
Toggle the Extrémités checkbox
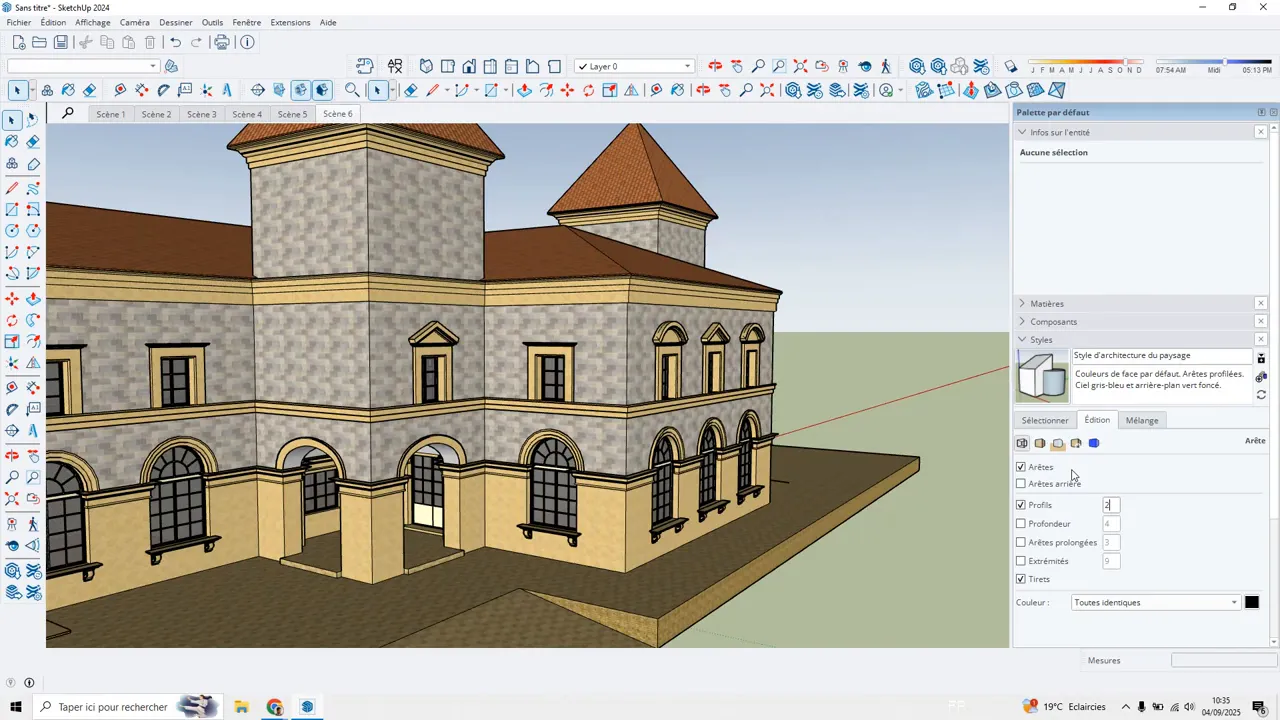tap(1021, 561)
